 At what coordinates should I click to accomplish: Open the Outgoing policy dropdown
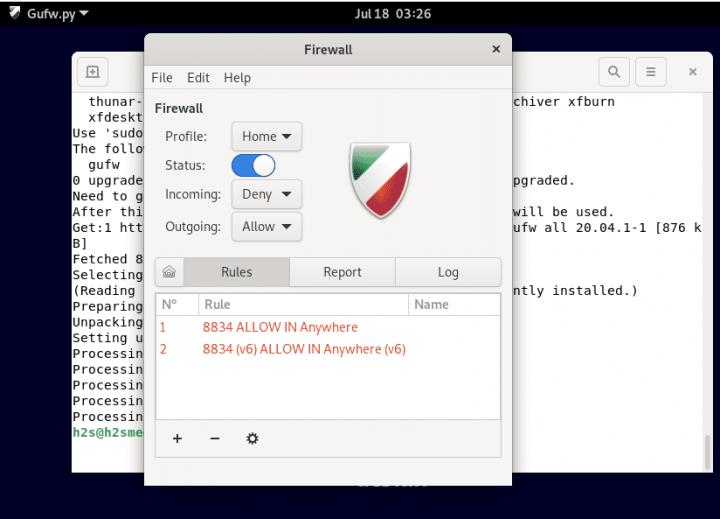(x=266, y=226)
